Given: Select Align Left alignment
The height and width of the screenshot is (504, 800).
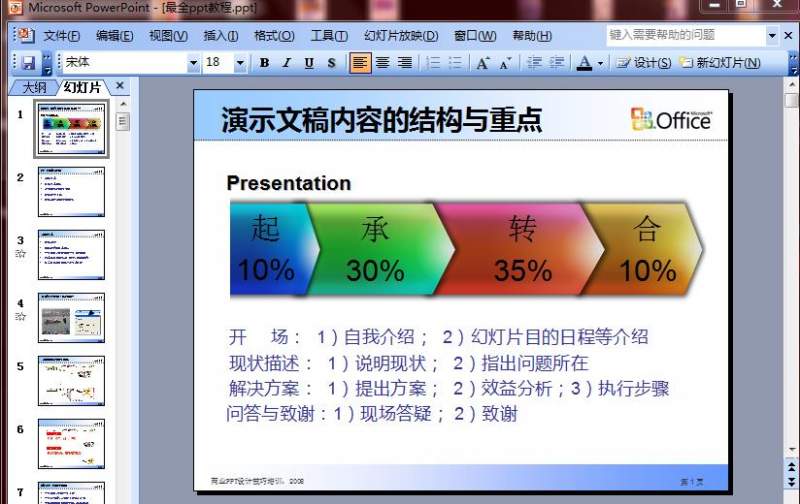Looking at the screenshot, I should click(360, 63).
